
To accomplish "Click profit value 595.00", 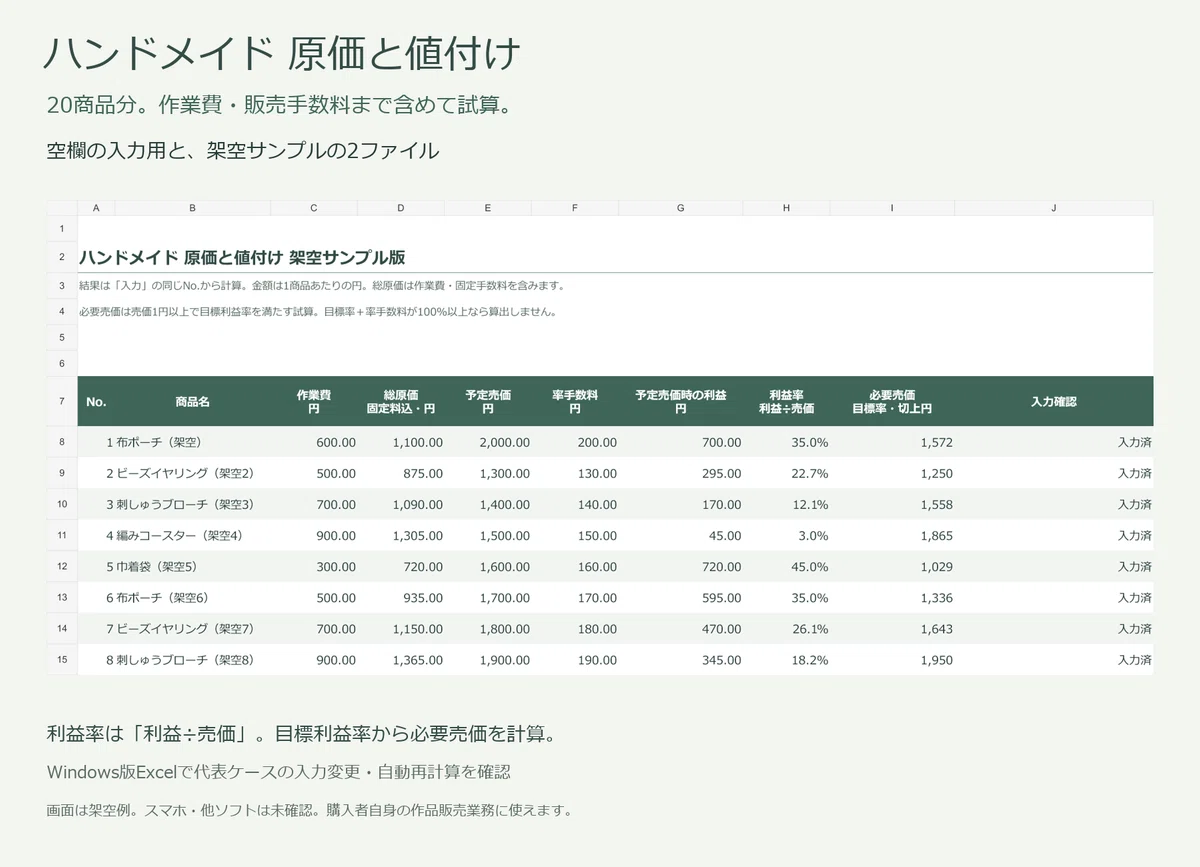I will [x=722, y=598].
